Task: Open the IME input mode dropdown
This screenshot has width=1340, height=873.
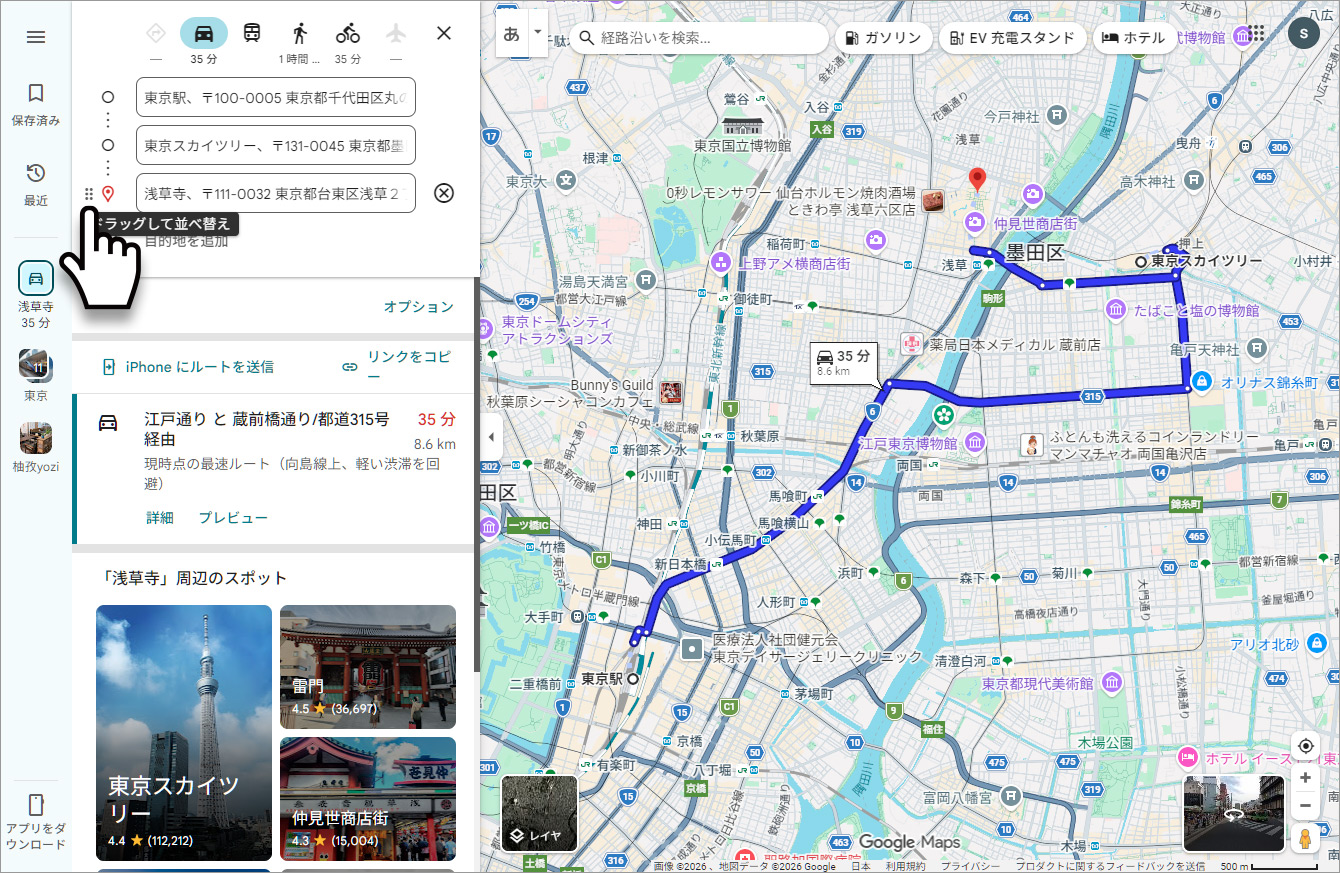Action: coord(536,33)
